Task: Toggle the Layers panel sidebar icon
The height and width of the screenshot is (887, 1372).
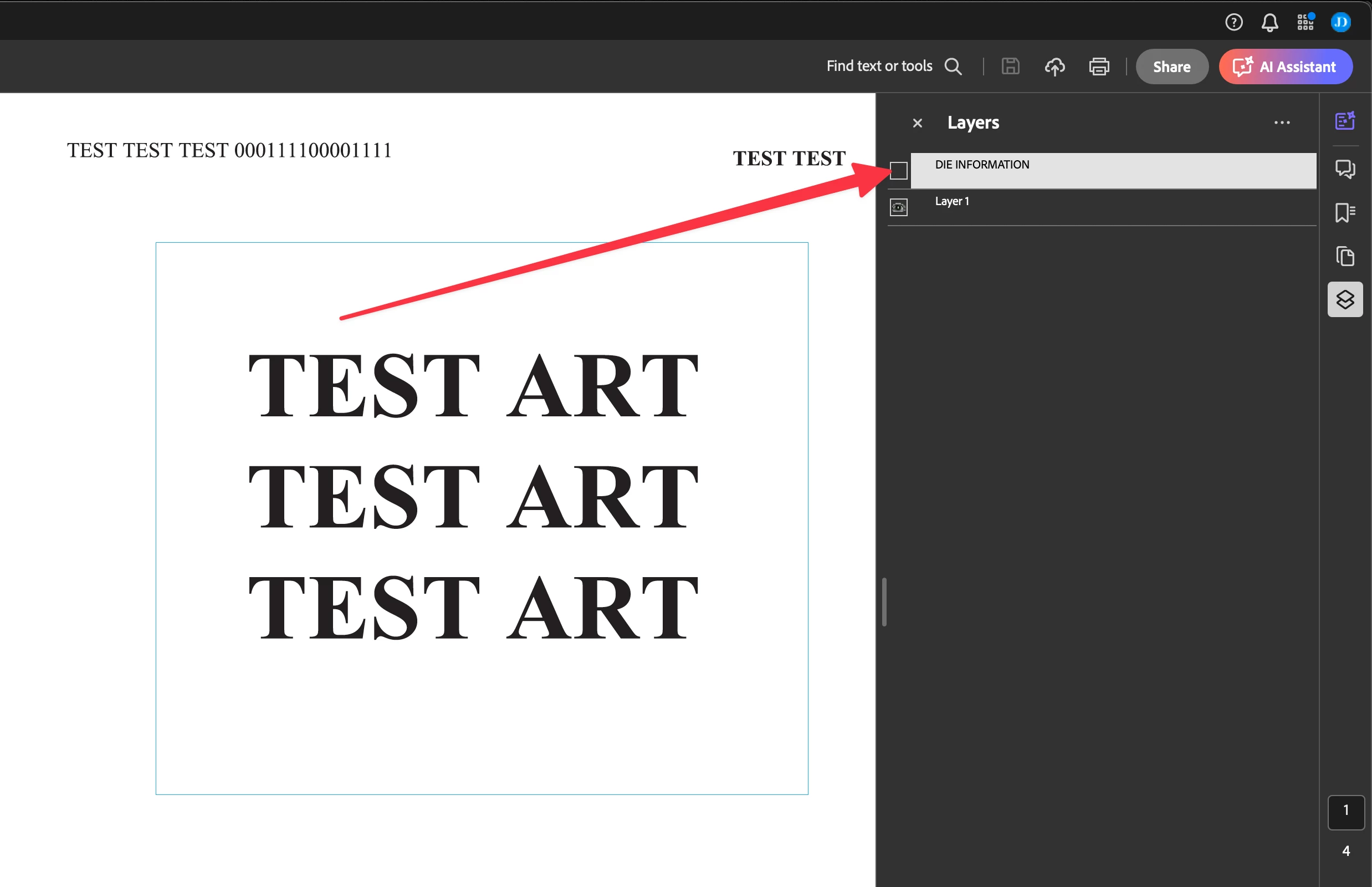Action: [1345, 299]
